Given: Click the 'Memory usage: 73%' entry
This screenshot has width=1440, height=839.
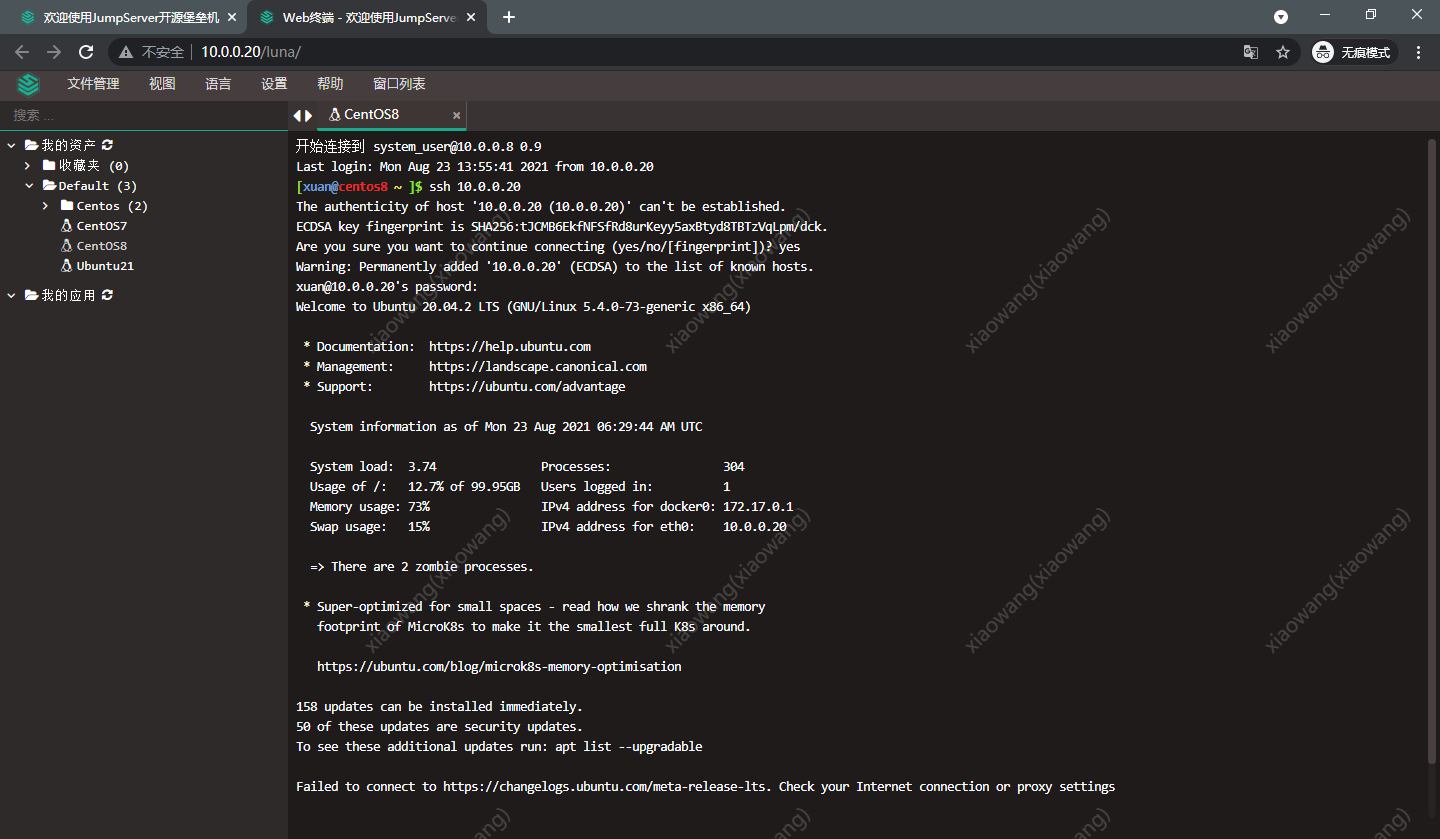Looking at the screenshot, I should tap(370, 506).
